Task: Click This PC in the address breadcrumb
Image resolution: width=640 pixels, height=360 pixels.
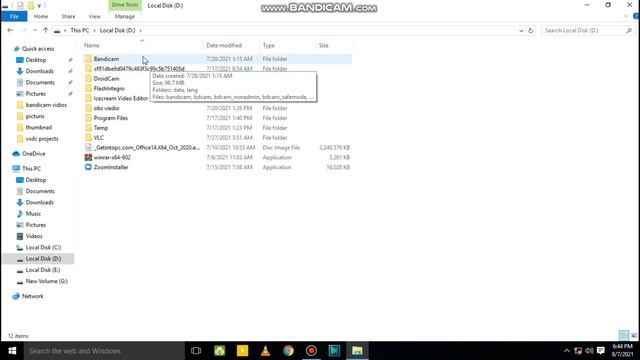Action: coord(80,30)
